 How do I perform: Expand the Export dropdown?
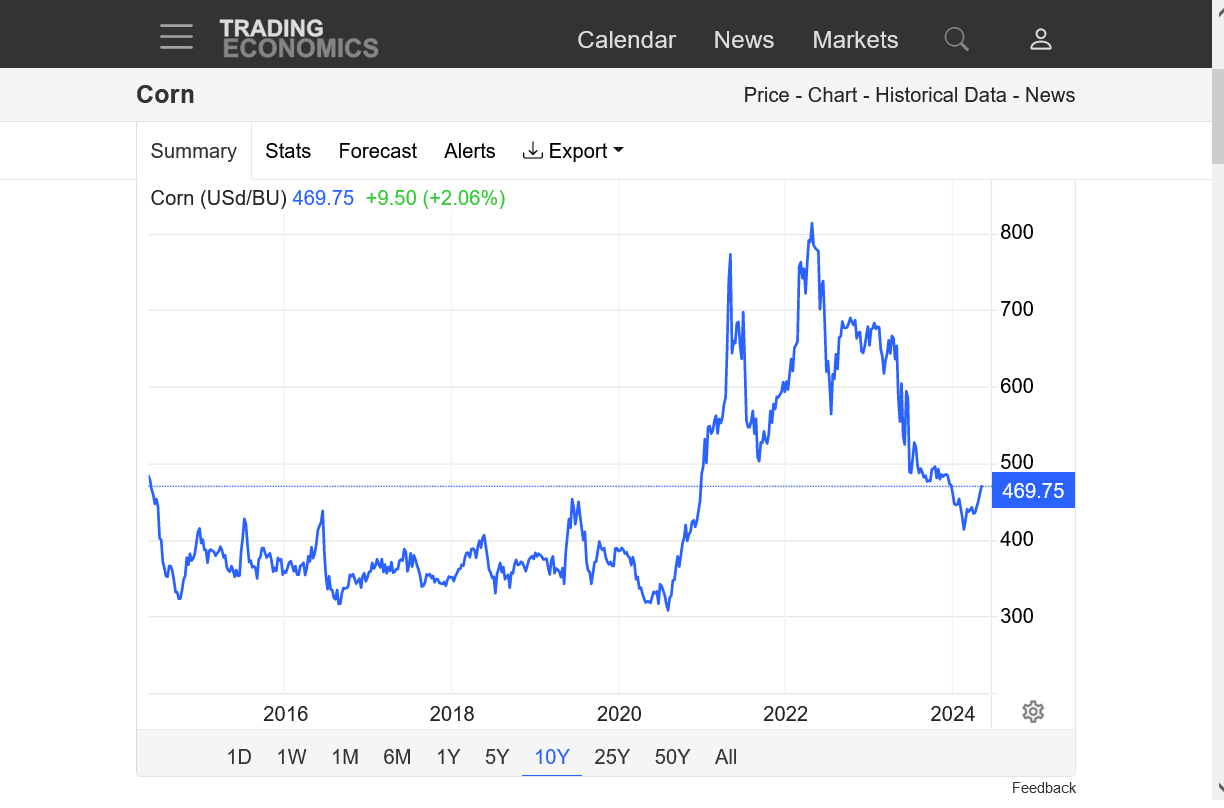click(573, 151)
